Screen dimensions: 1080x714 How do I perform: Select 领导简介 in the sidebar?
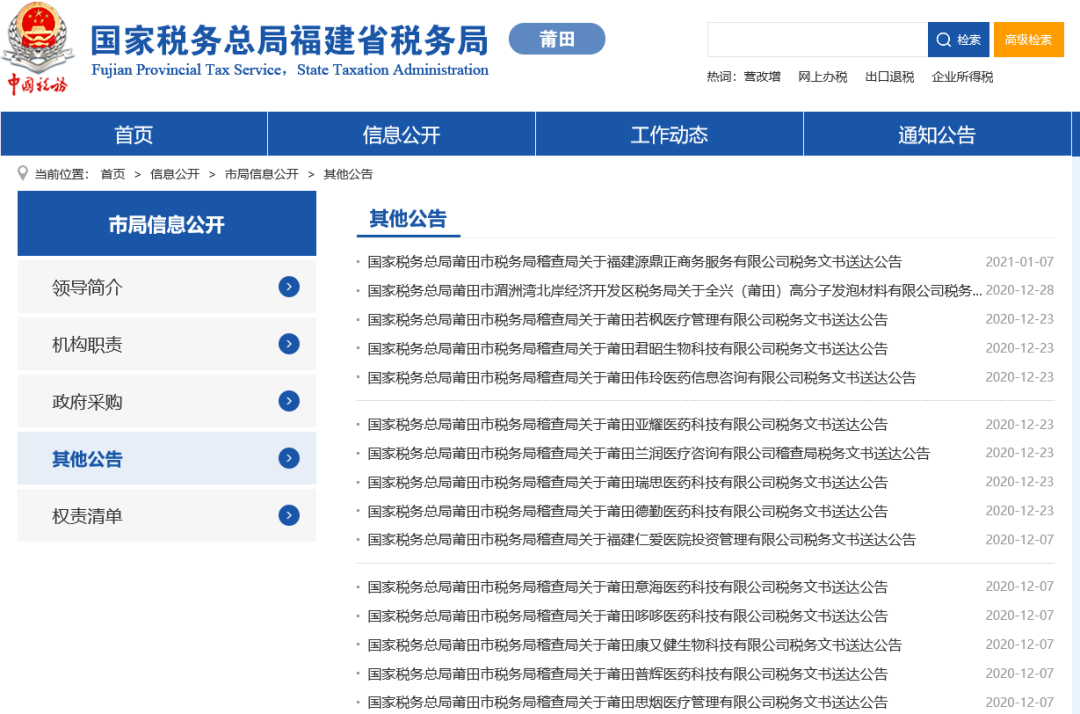[x=167, y=287]
